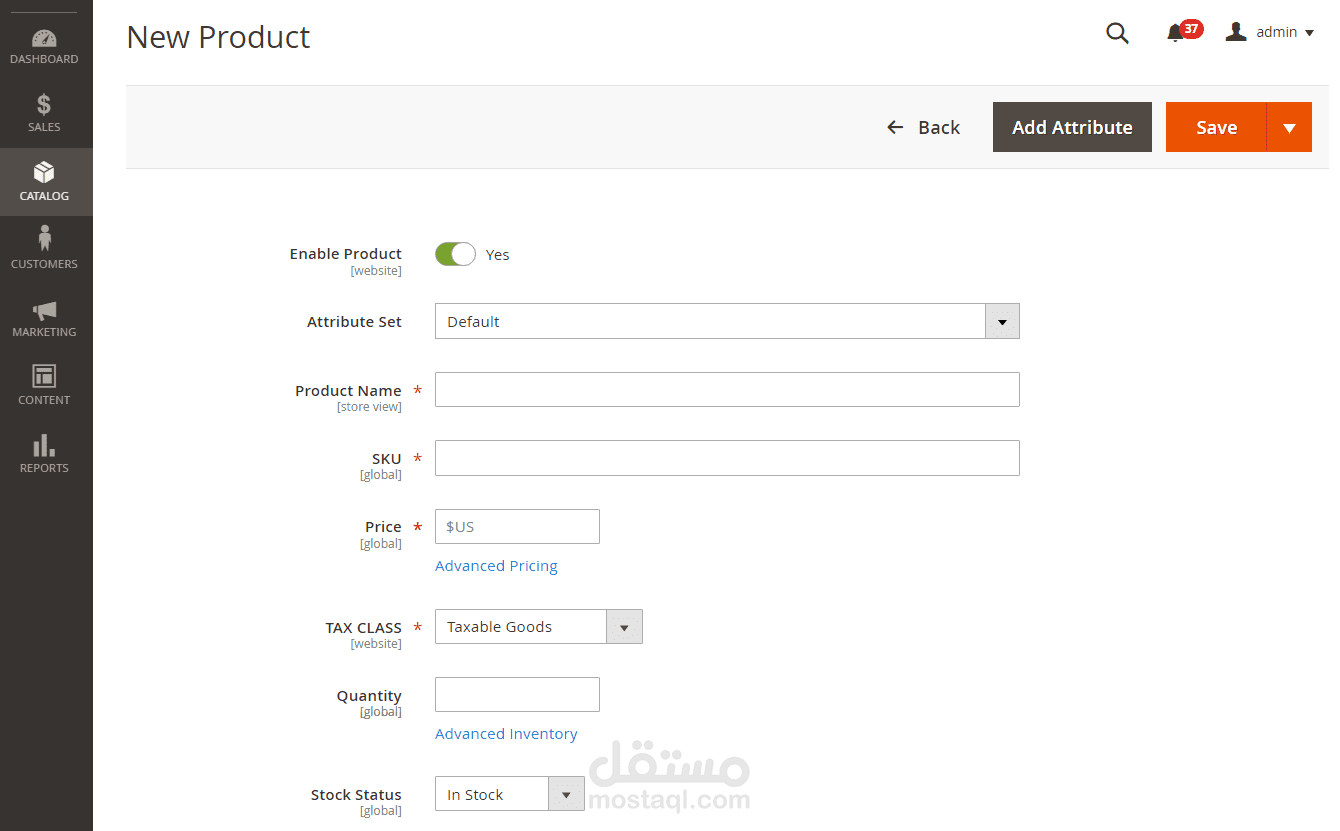Click the admin user avatar icon
1340x831 pixels.
tap(1236, 32)
